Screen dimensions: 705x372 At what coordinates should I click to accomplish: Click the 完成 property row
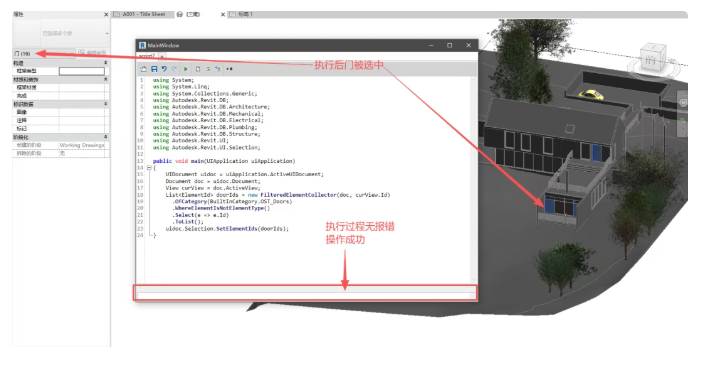pyautogui.click(x=61, y=96)
